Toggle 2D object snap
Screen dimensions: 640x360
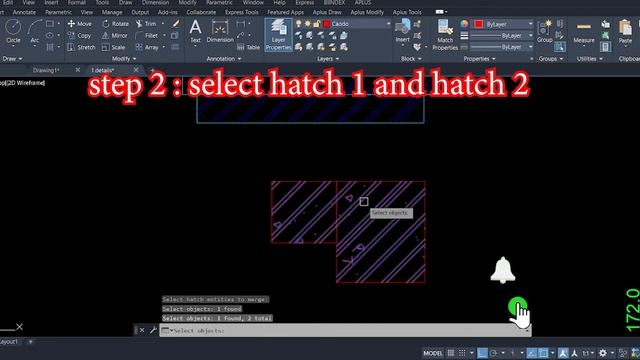pyautogui.click(x=543, y=353)
